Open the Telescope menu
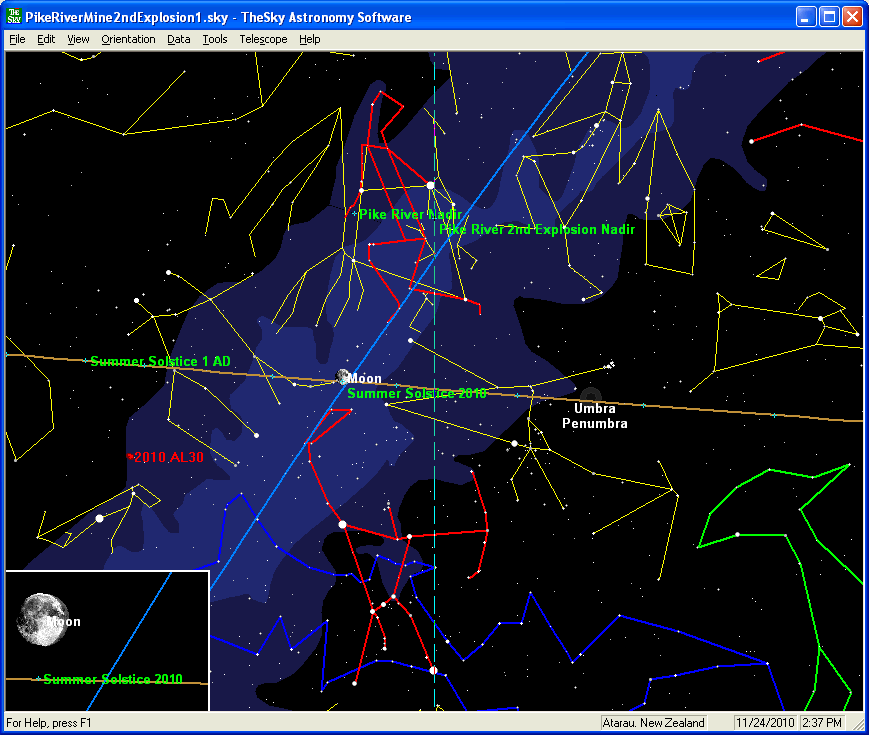Viewport: 869px width, 735px height. [x=263, y=39]
